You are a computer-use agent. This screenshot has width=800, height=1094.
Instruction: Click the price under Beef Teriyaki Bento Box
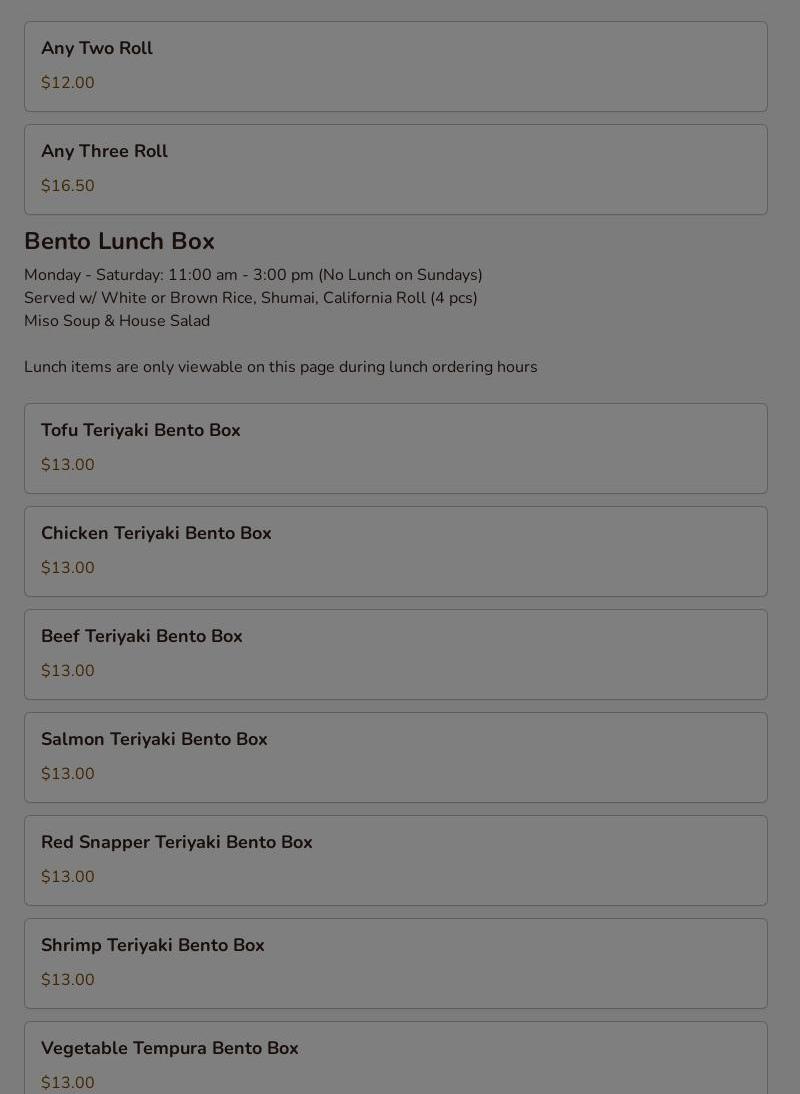68,670
